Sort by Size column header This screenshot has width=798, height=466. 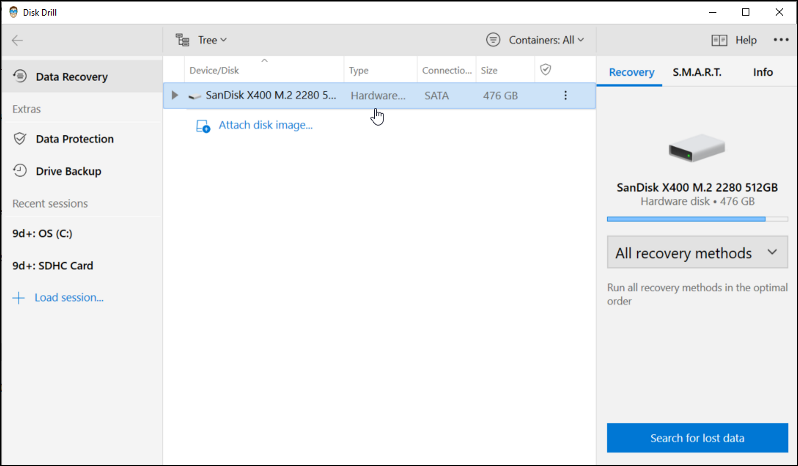point(505,70)
